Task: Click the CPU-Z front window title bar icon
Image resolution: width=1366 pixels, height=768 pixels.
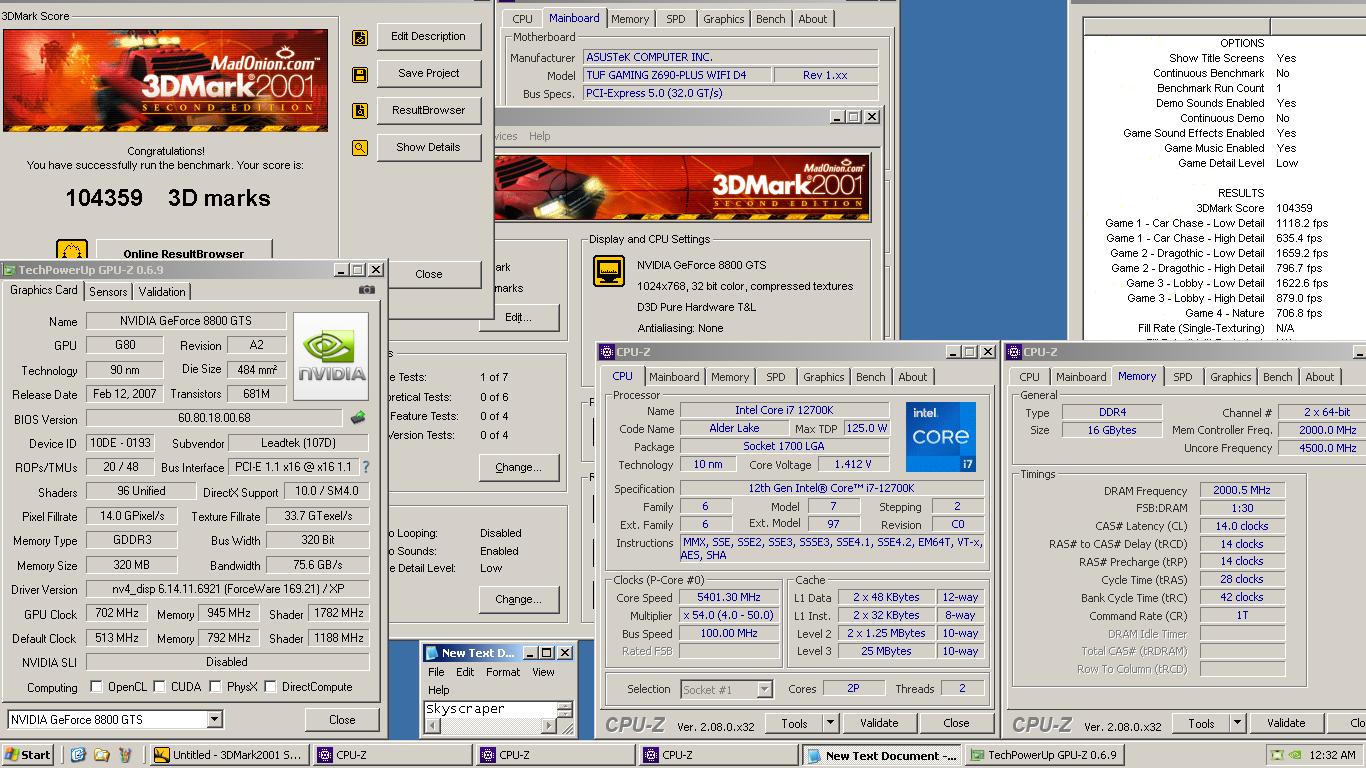Action: coord(607,352)
